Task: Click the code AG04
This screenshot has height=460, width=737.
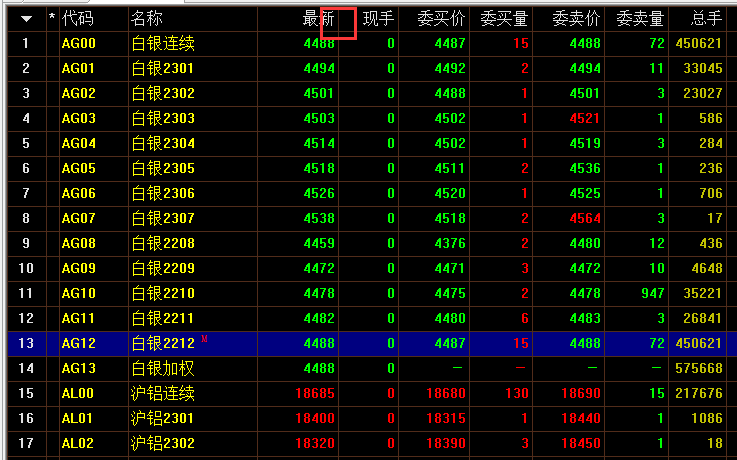Action: pyautogui.click(x=78, y=143)
